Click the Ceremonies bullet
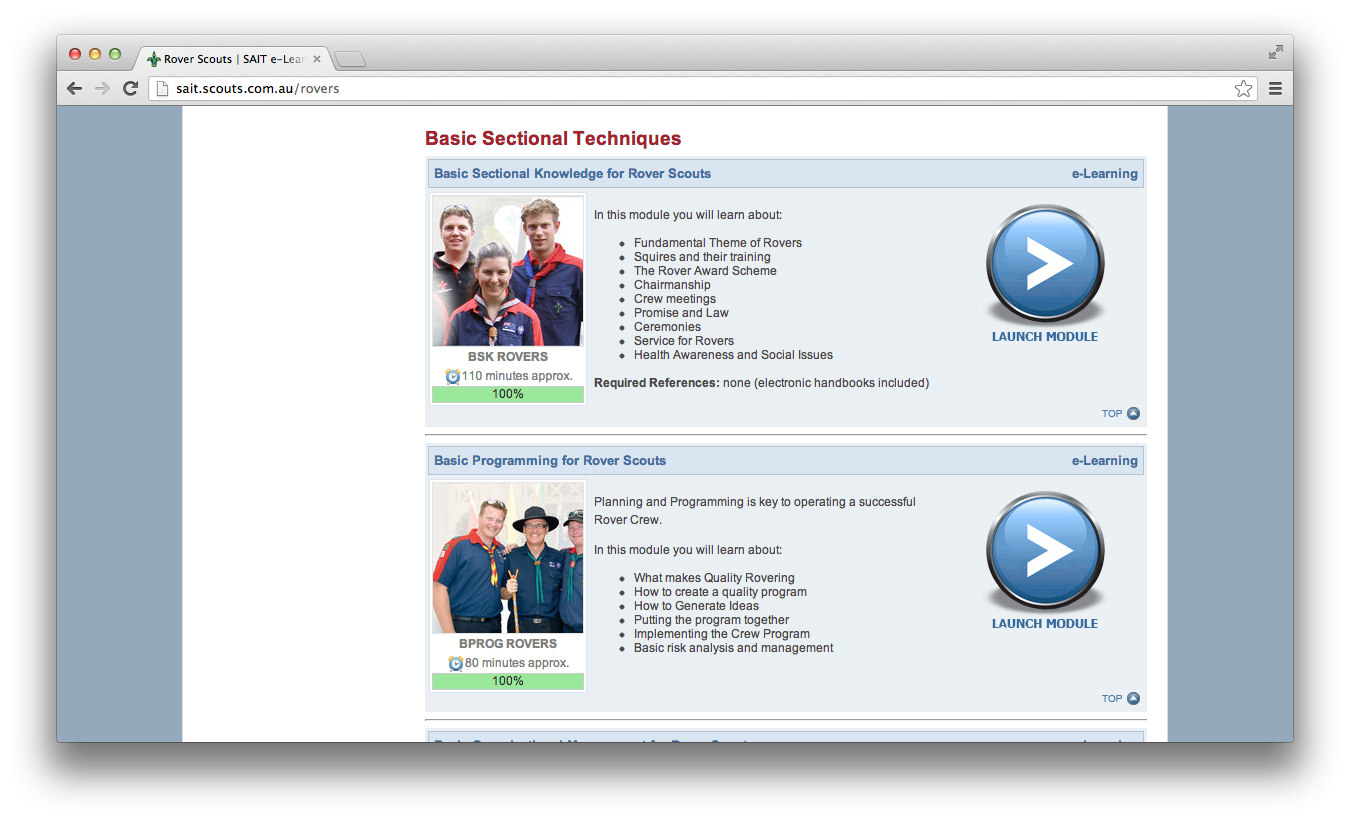Image resolution: width=1350 pixels, height=821 pixels. tap(667, 327)
